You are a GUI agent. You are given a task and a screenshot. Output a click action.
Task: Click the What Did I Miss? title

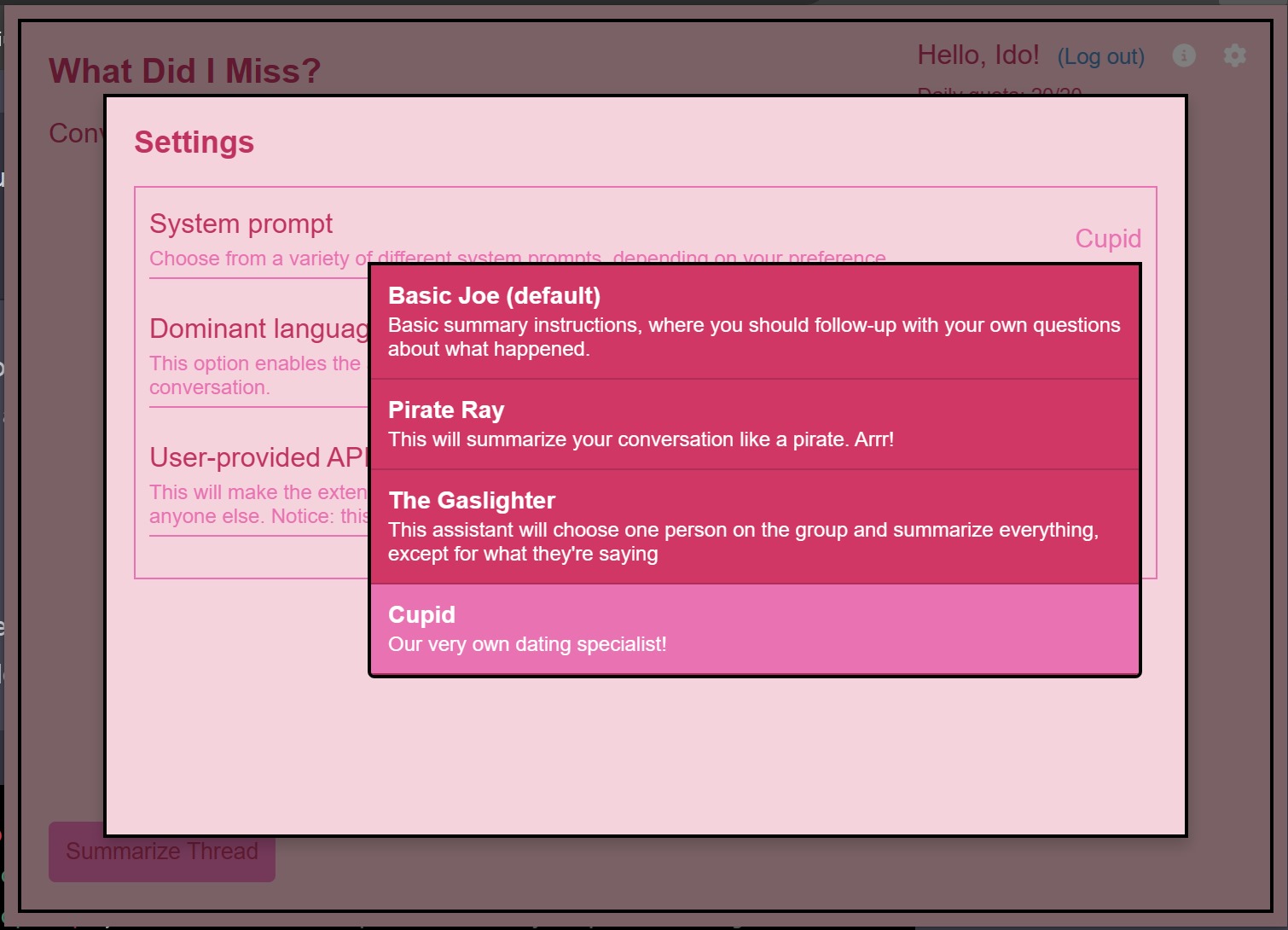[x=184, y=71]
